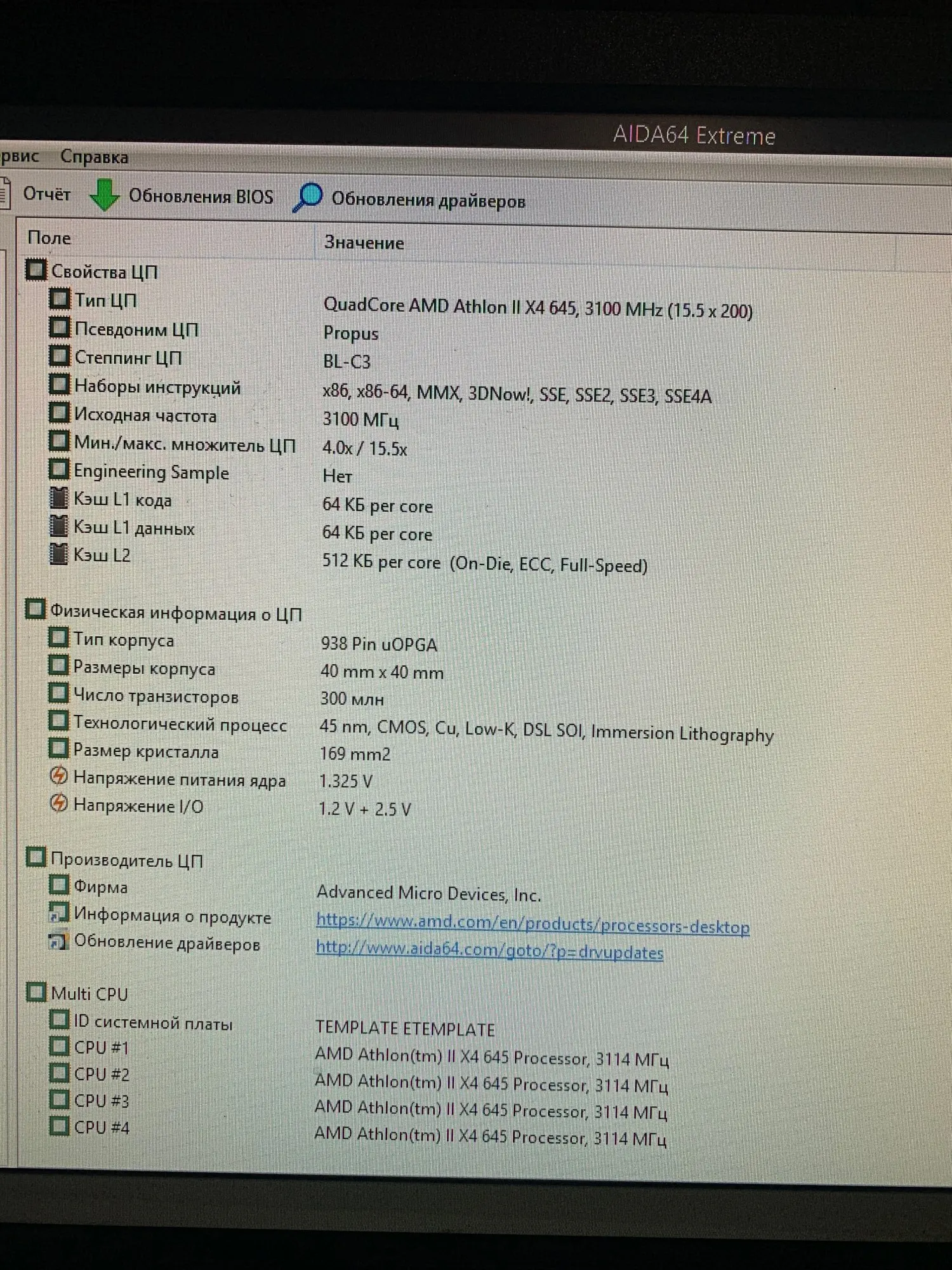Click the icon beside ID системной платы

[59, 1020]
